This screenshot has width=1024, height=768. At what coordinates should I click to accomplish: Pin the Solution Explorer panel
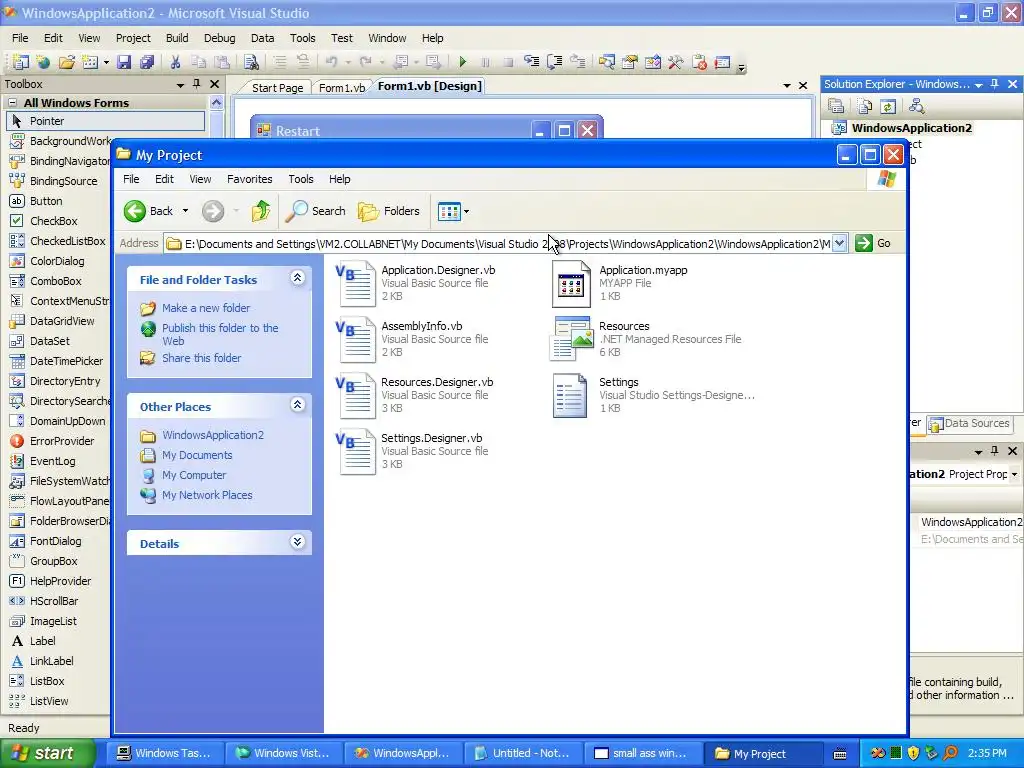pos(995,84)
